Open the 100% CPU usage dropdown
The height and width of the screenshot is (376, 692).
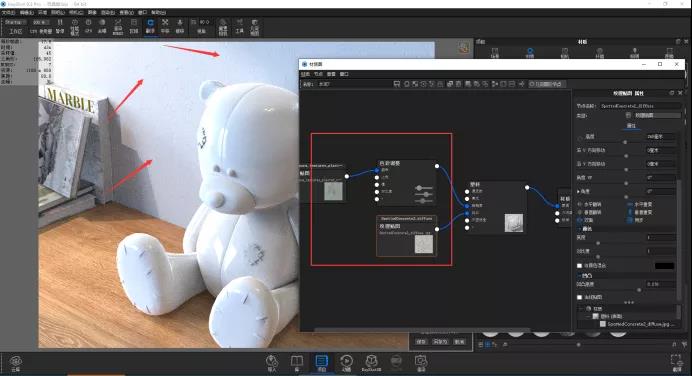41,22
